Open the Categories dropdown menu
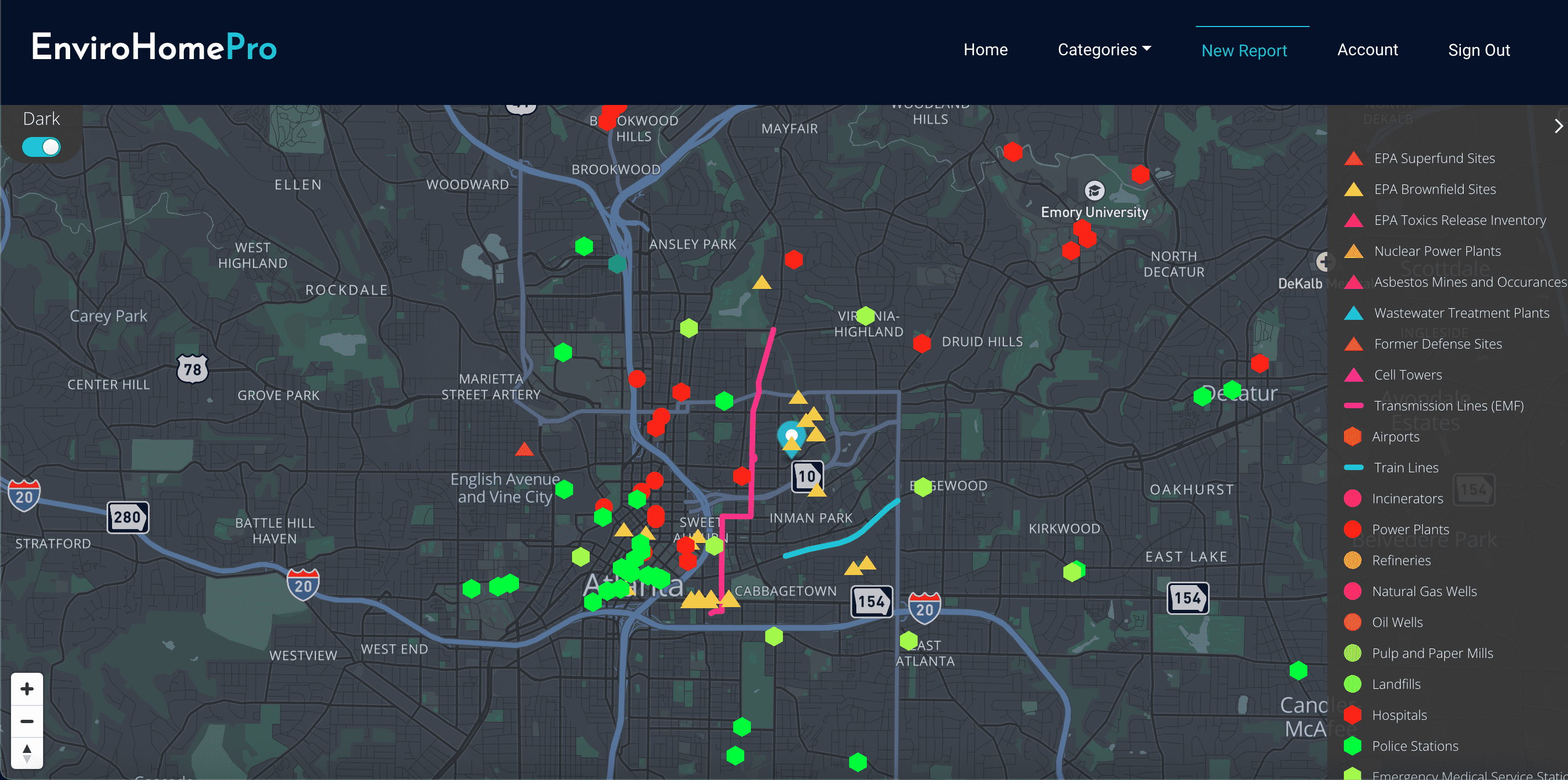This screenshot has width=1568, height=780. [1097, 50]
